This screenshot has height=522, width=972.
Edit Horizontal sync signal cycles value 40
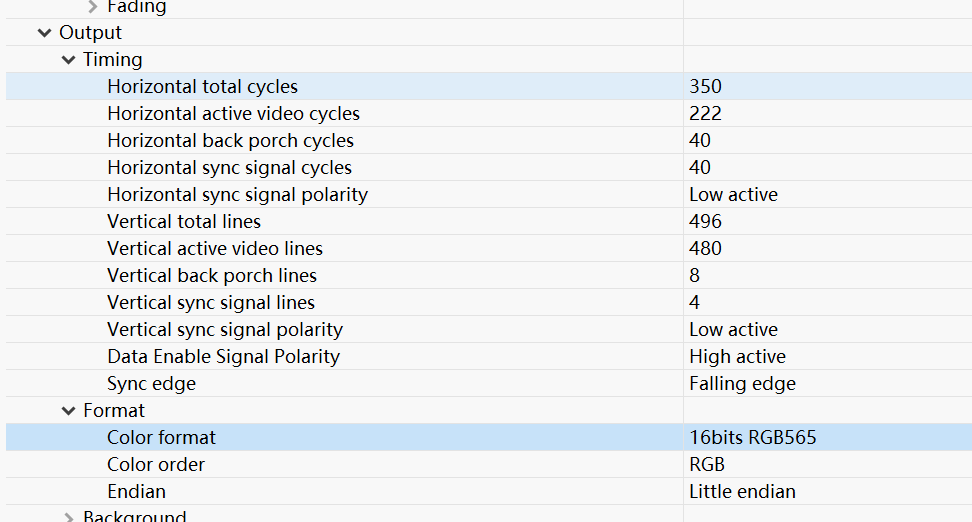(700, 167)
